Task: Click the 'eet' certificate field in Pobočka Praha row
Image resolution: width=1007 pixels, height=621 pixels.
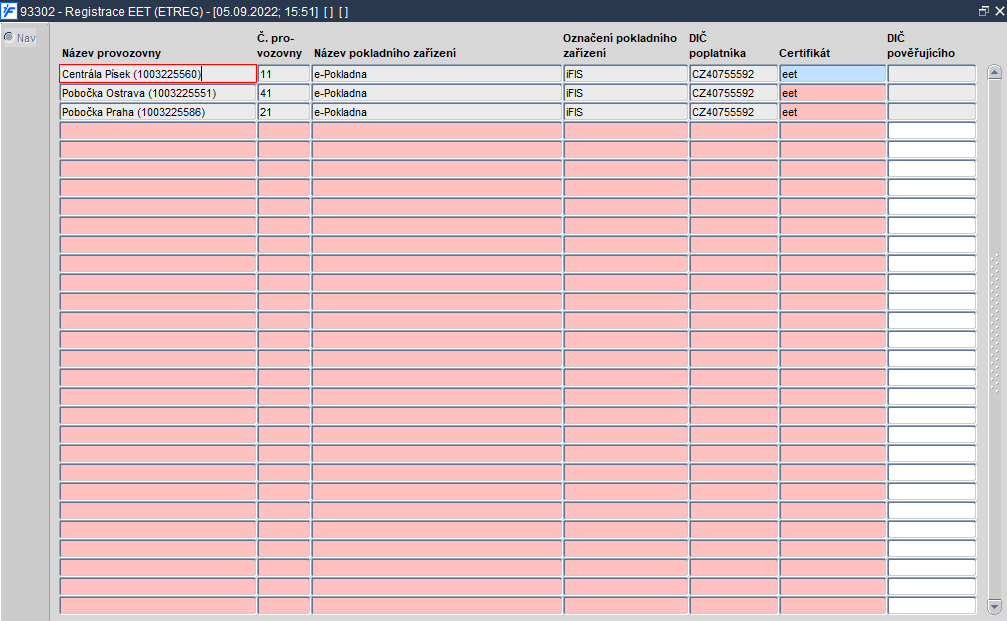Action: click(832, 112)
